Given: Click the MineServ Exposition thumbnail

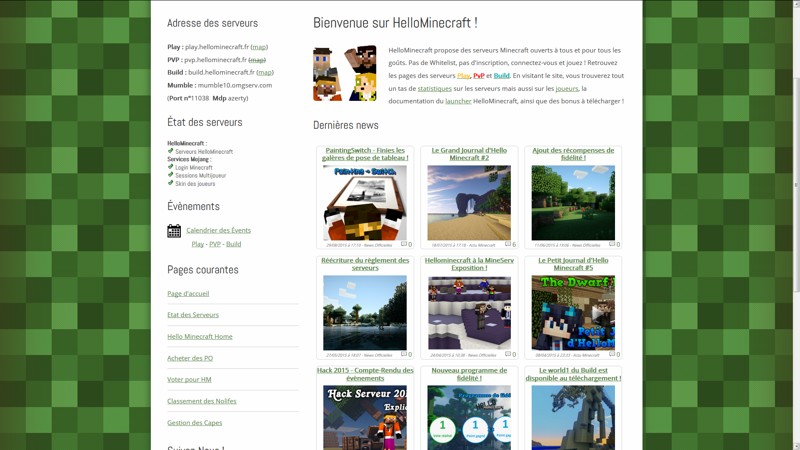Looking at the screenshot, I should [469, 313].
